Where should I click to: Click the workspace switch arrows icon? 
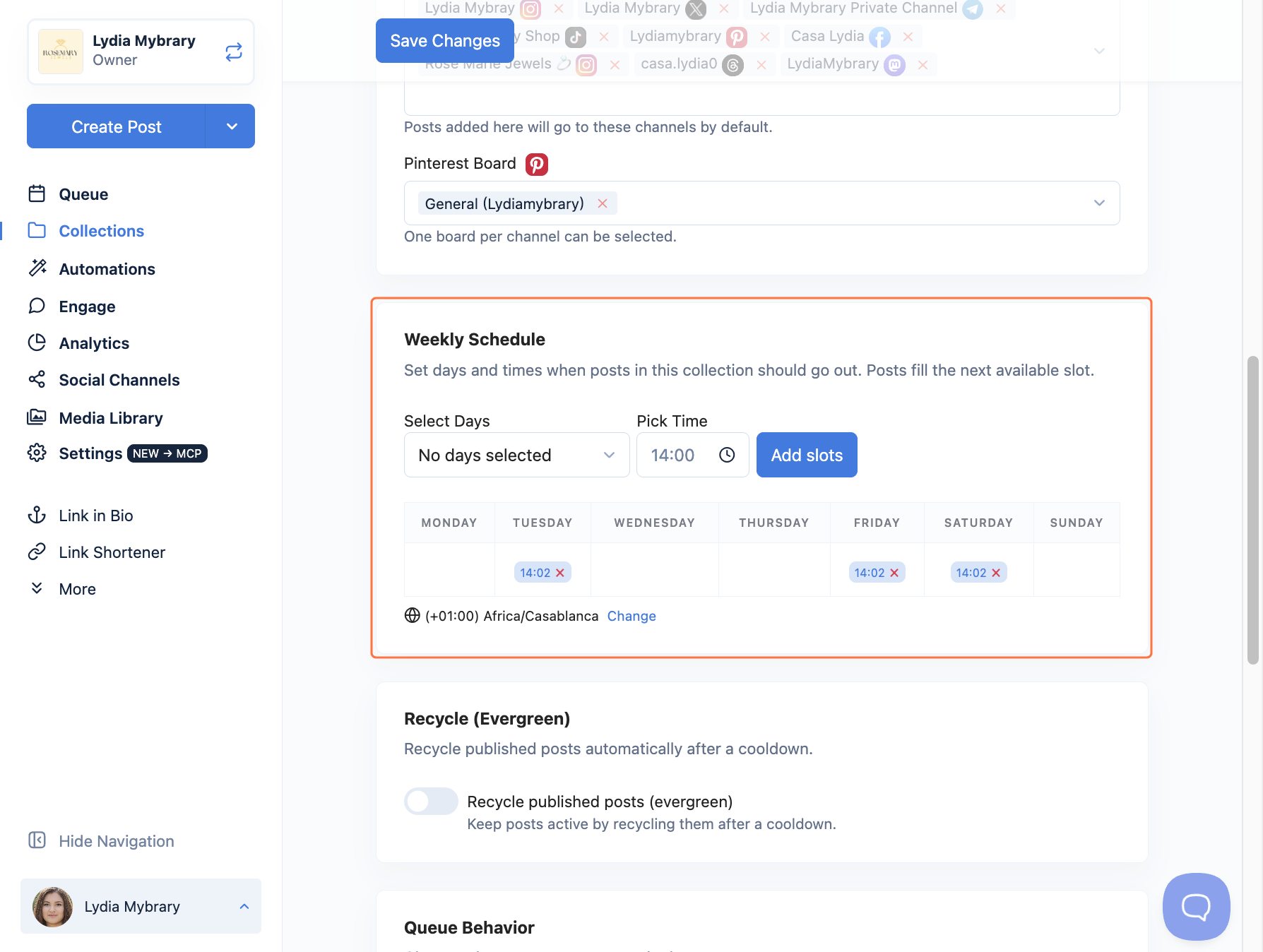(x=234, y=52)
